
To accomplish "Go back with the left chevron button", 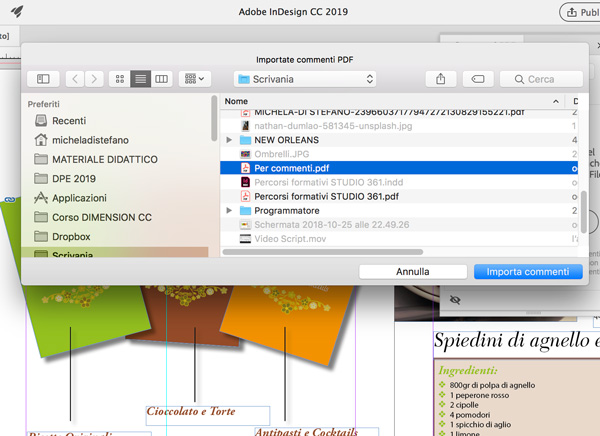I will coord(75,79).
